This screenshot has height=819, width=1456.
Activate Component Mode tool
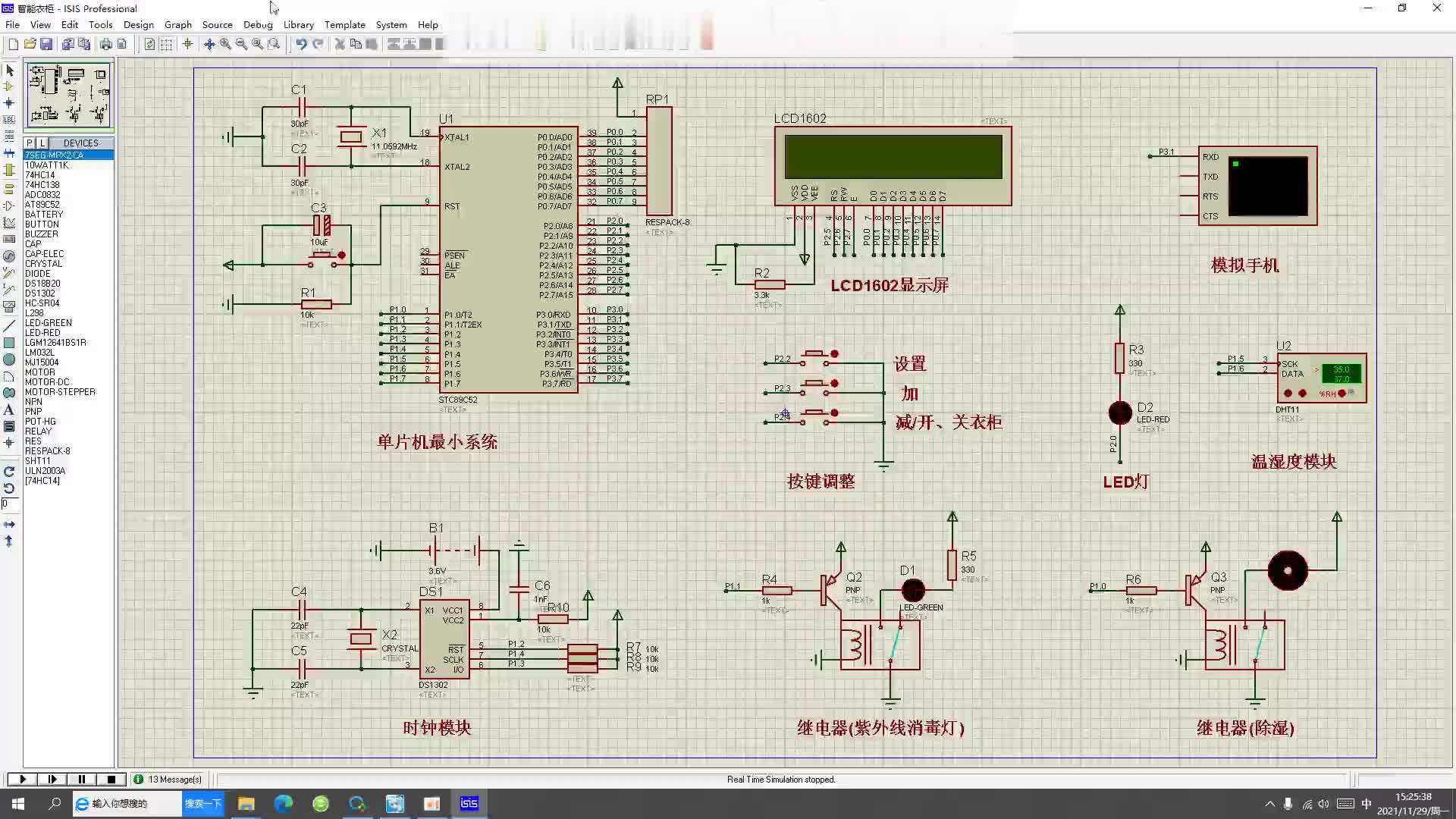tap(10, 86)
